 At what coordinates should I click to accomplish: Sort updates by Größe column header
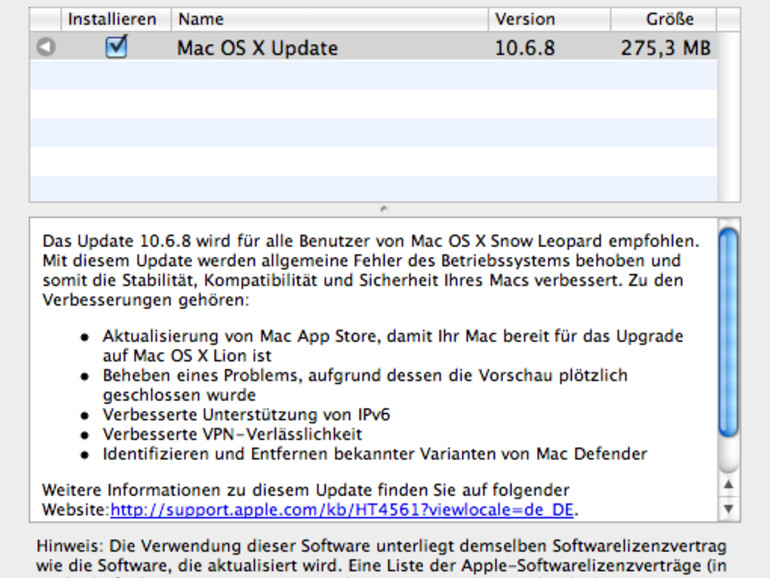click(x=663, y=19)
